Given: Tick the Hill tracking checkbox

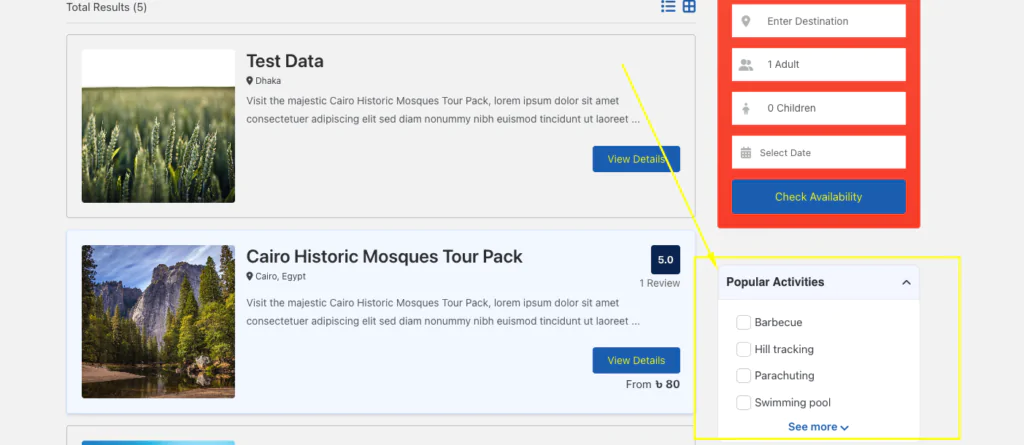Looking at the screenshot, I should tap(743, 349).
